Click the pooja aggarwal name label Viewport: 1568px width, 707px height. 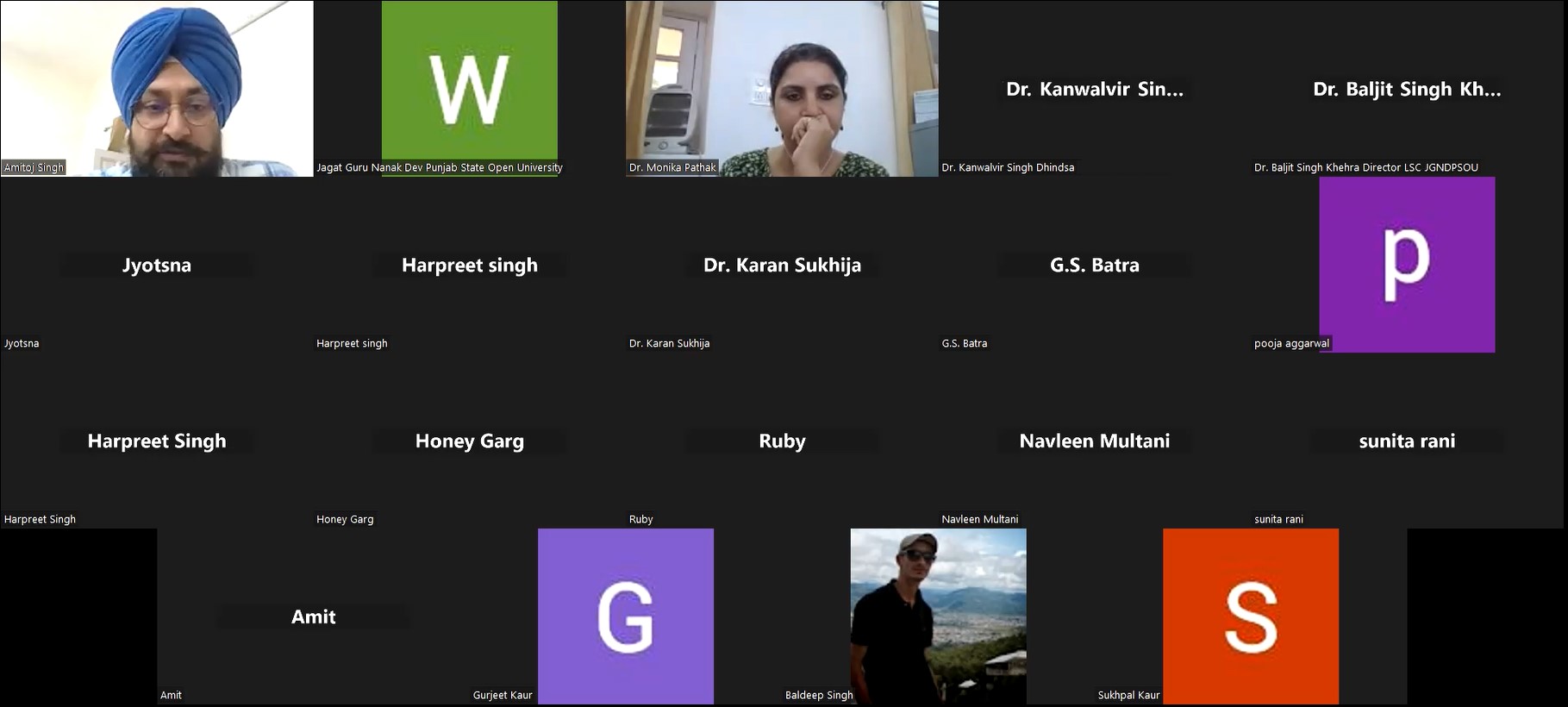(1292, 343)
